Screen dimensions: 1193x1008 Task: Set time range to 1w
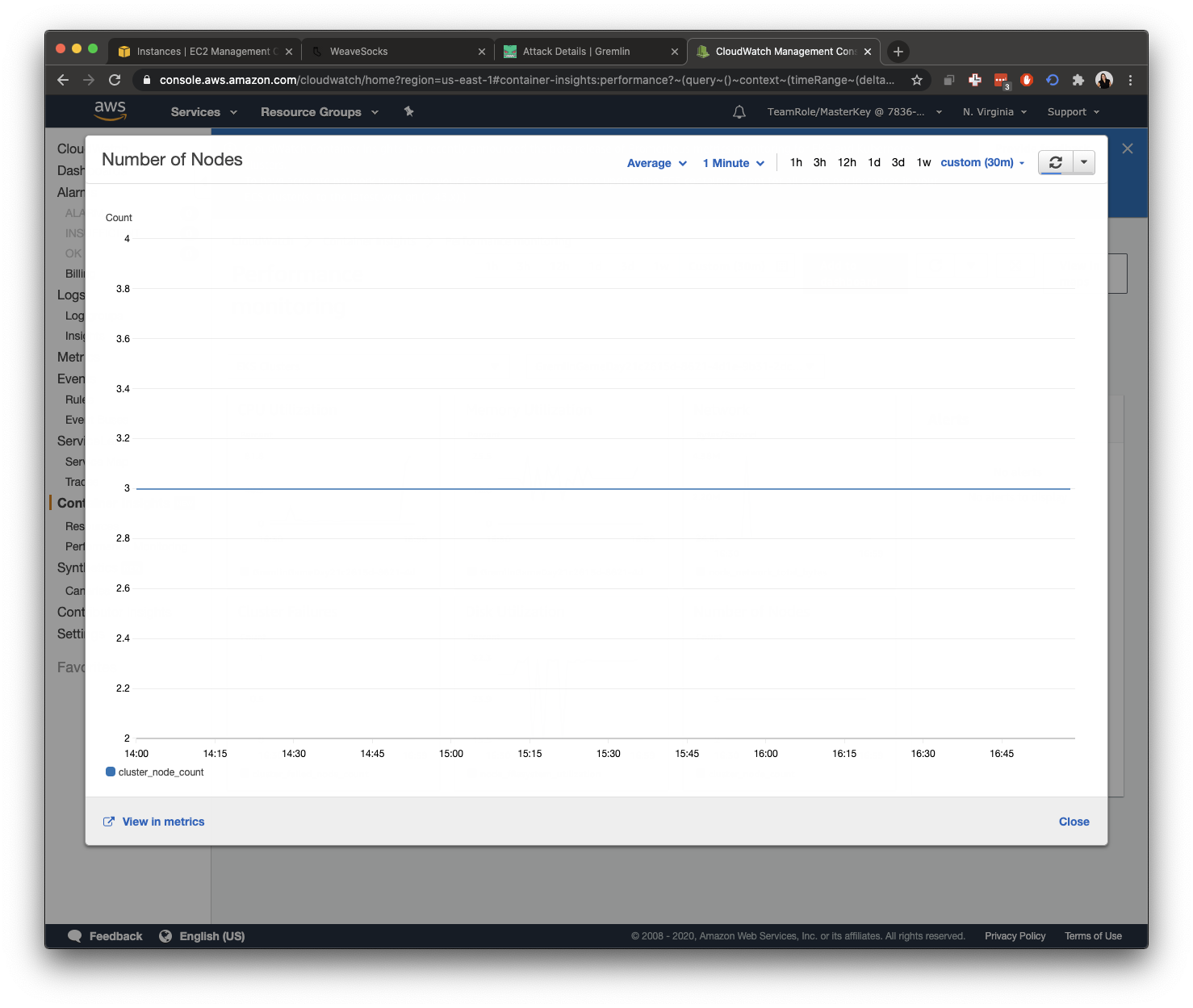pyautogui.click(x=923, y=162)
